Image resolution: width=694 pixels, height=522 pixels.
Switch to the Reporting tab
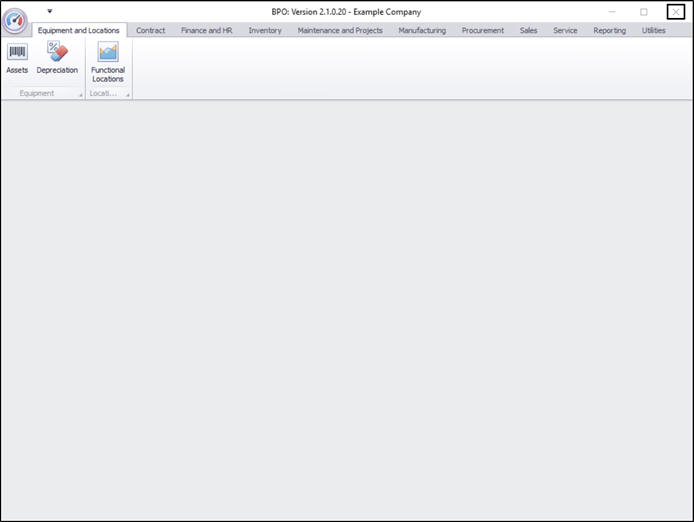pyautogui.click(x=609, y=31)
